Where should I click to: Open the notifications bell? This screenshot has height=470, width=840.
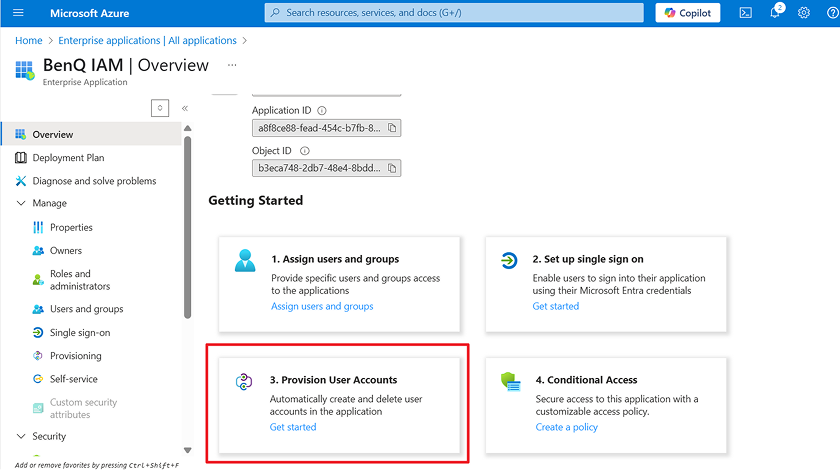coord(775,13)
